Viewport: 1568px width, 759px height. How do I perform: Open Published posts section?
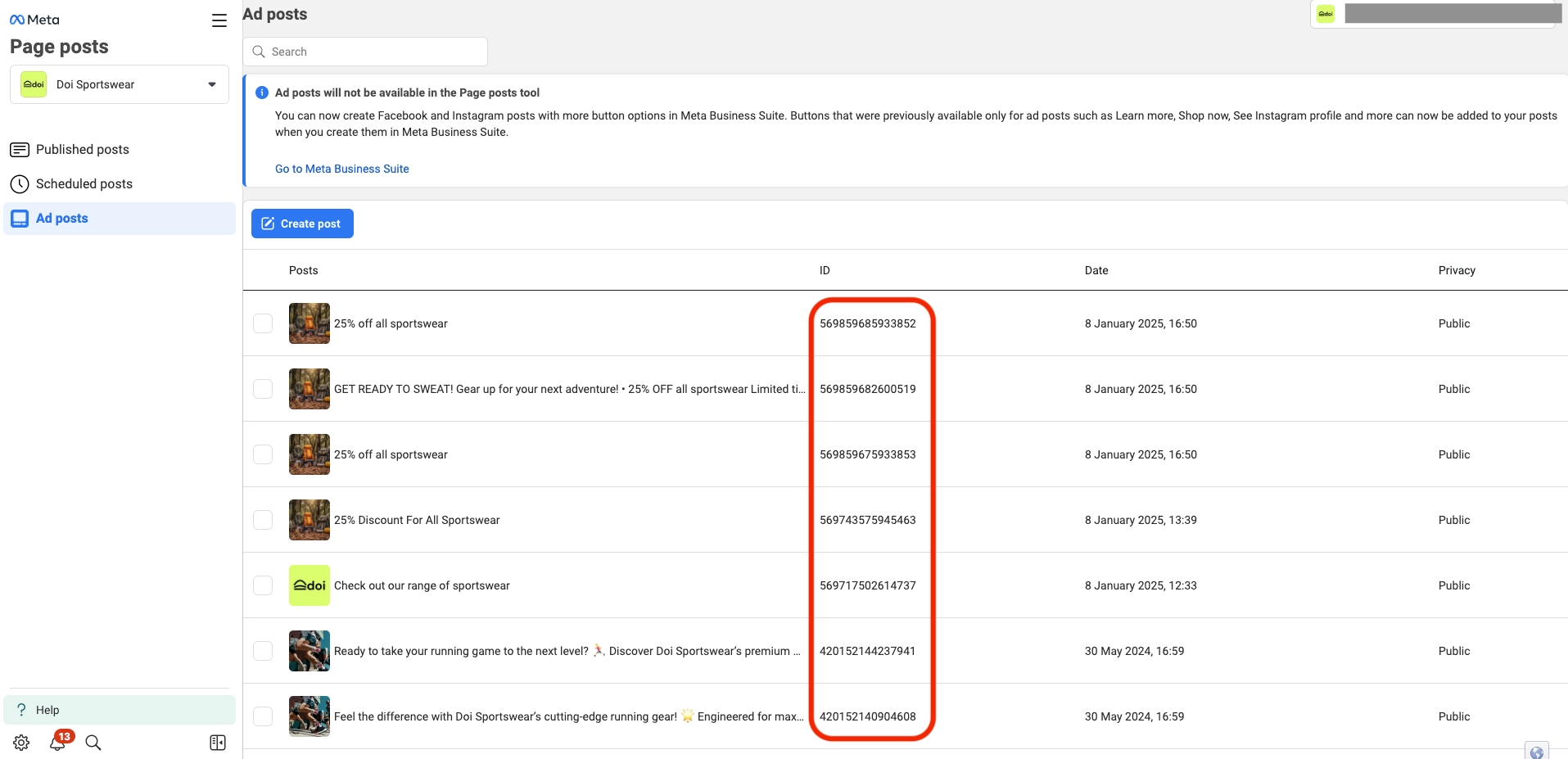[82, 149]
